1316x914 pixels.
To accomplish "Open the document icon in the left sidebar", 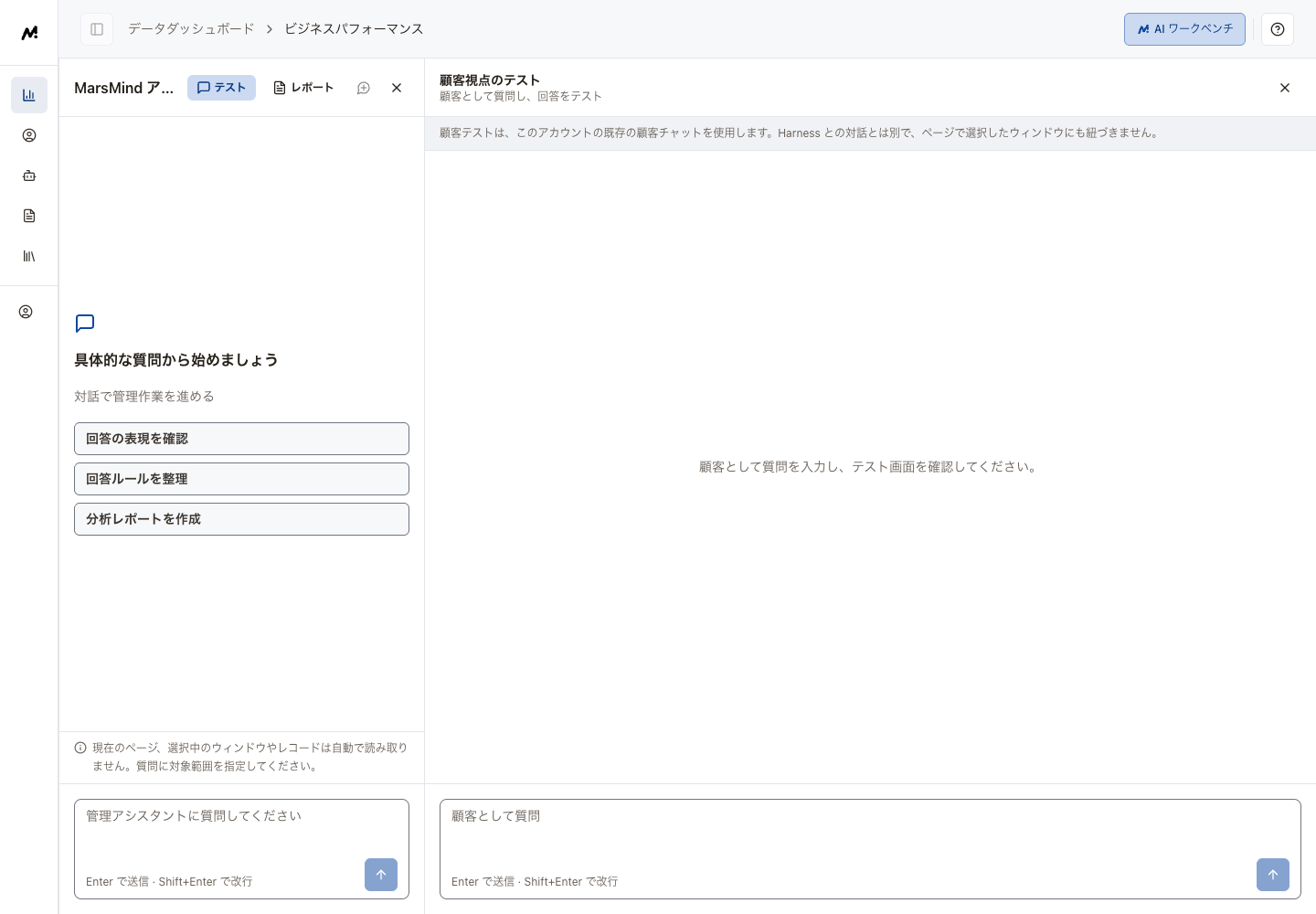I will tap(29, 216).
